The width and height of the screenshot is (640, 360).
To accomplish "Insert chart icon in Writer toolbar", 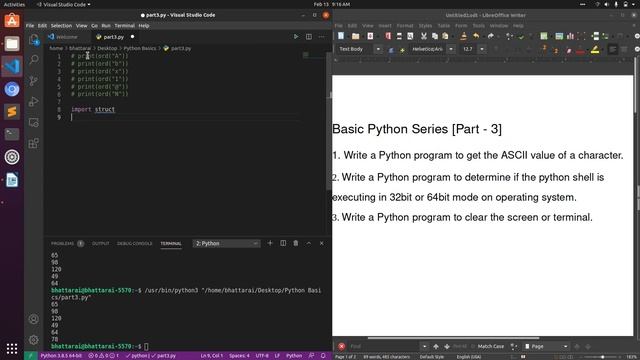I will [x=570, y=36].
